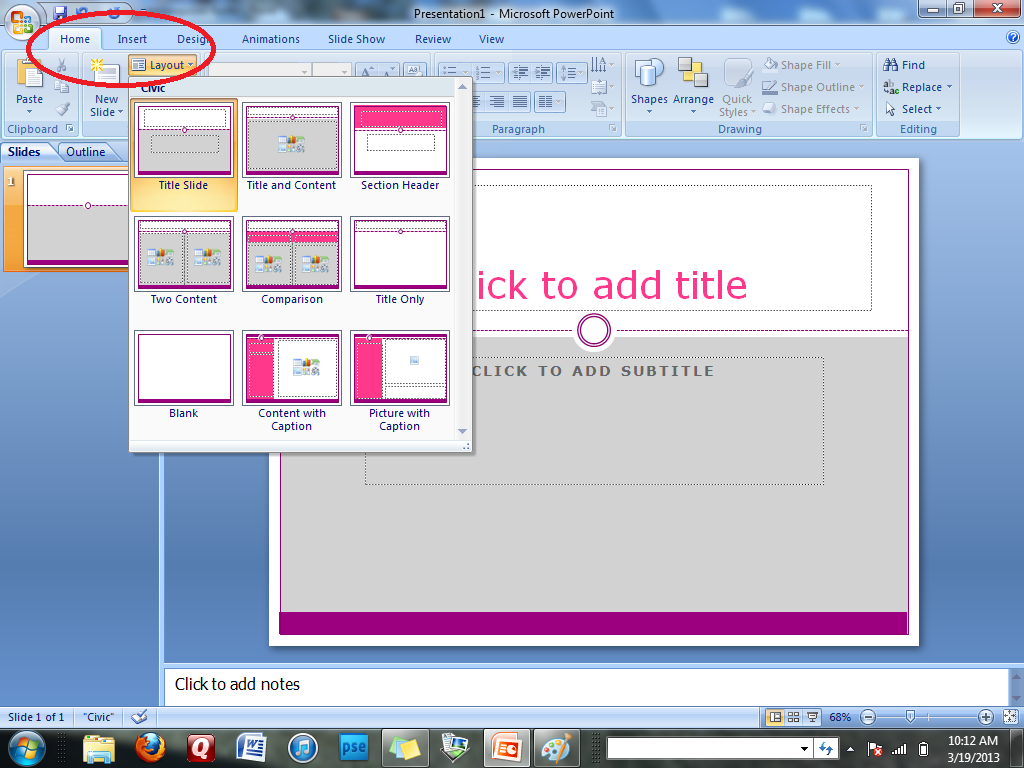This screenshot has width=1024, height=768.
Task: Open the Insert ribbon tab
Action: 132,39
